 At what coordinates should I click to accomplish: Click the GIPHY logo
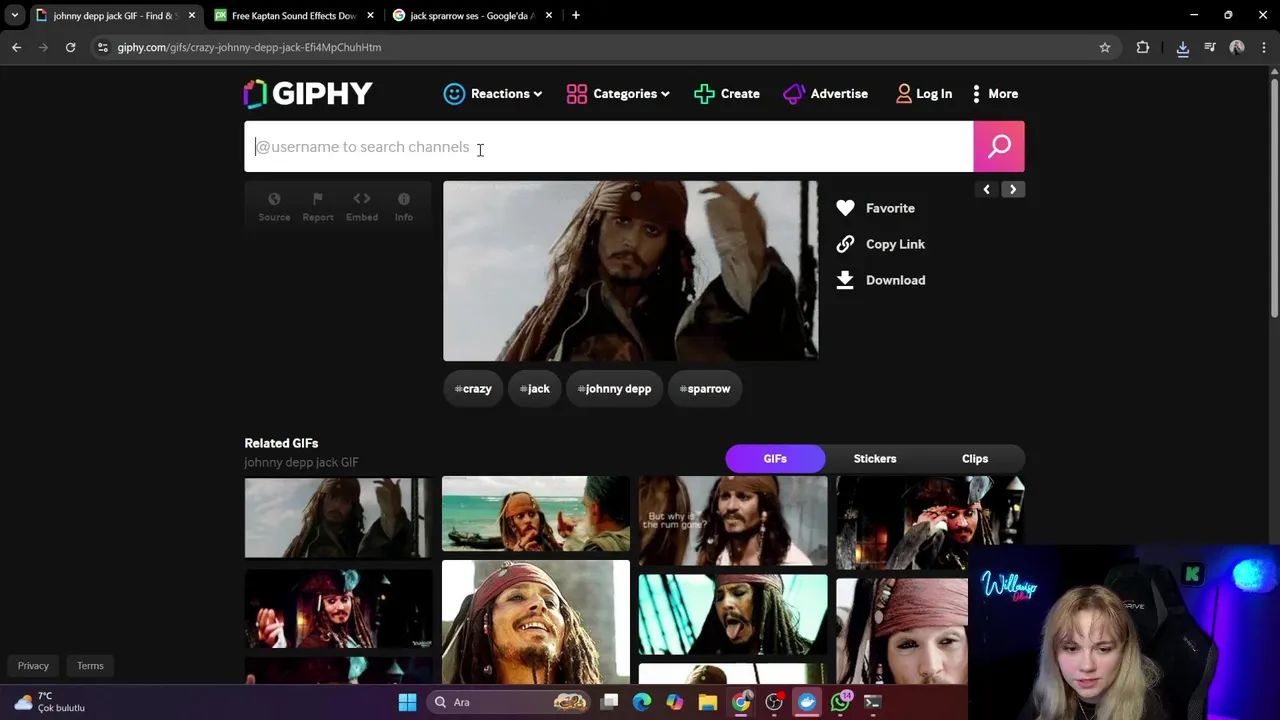(308, 93)
